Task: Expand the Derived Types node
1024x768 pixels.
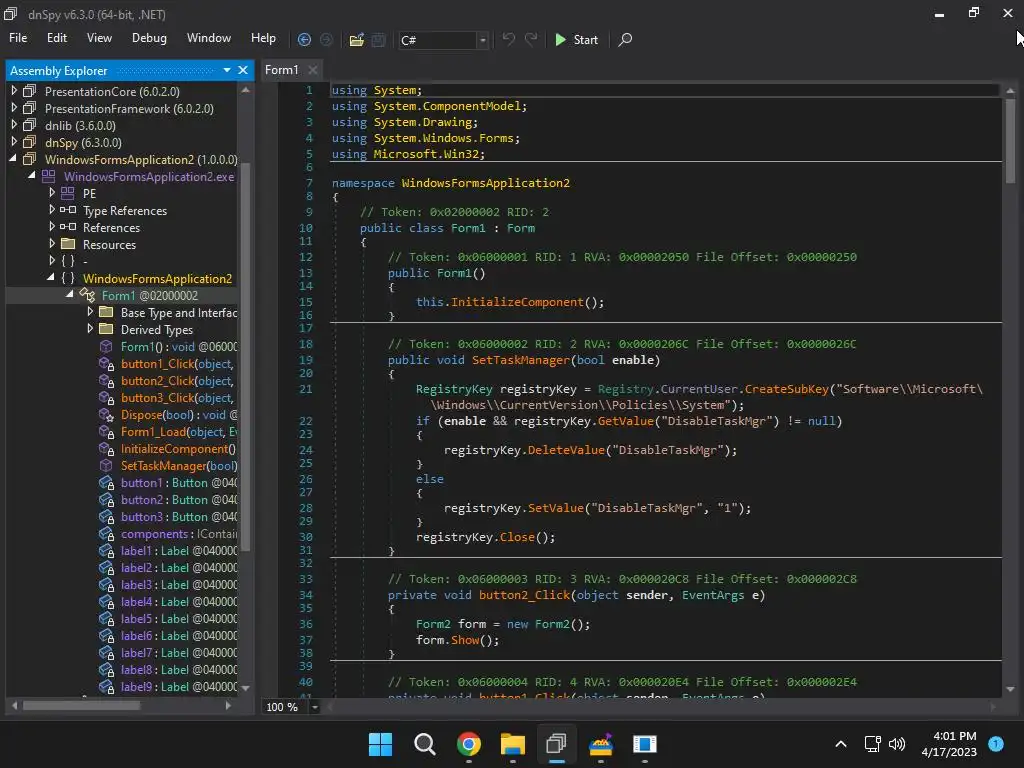Action: pos(89,328)
